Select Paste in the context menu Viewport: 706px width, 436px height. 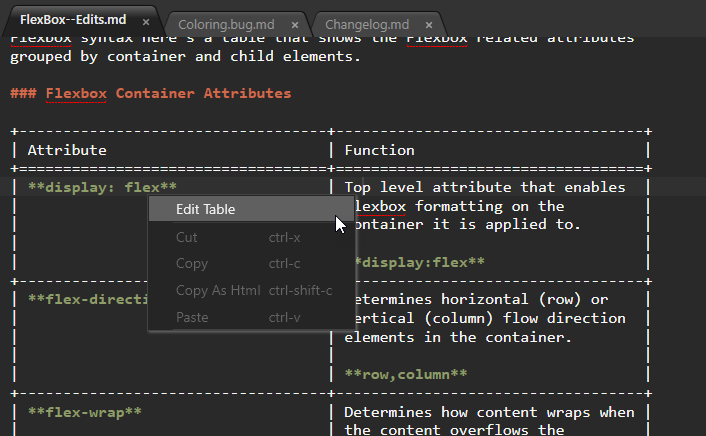(251, 317)
